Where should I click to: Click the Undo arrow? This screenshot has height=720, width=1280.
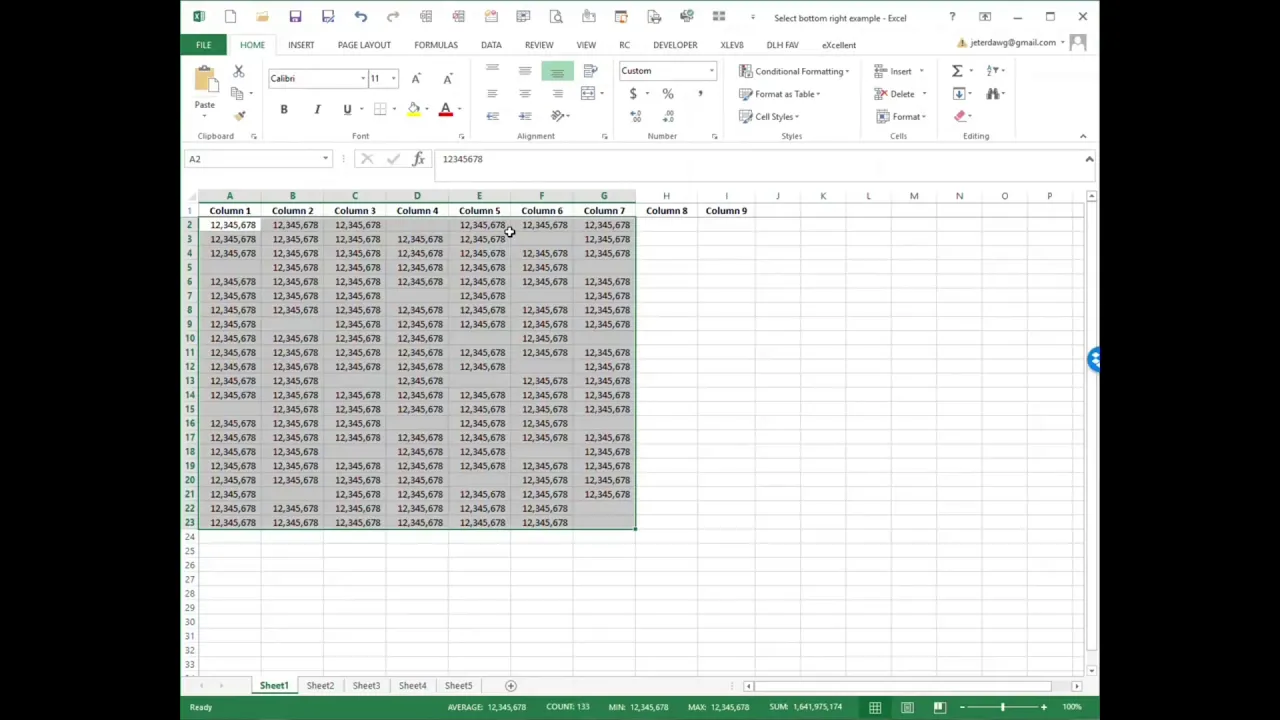pyautogui.click(x=360, y=17)
